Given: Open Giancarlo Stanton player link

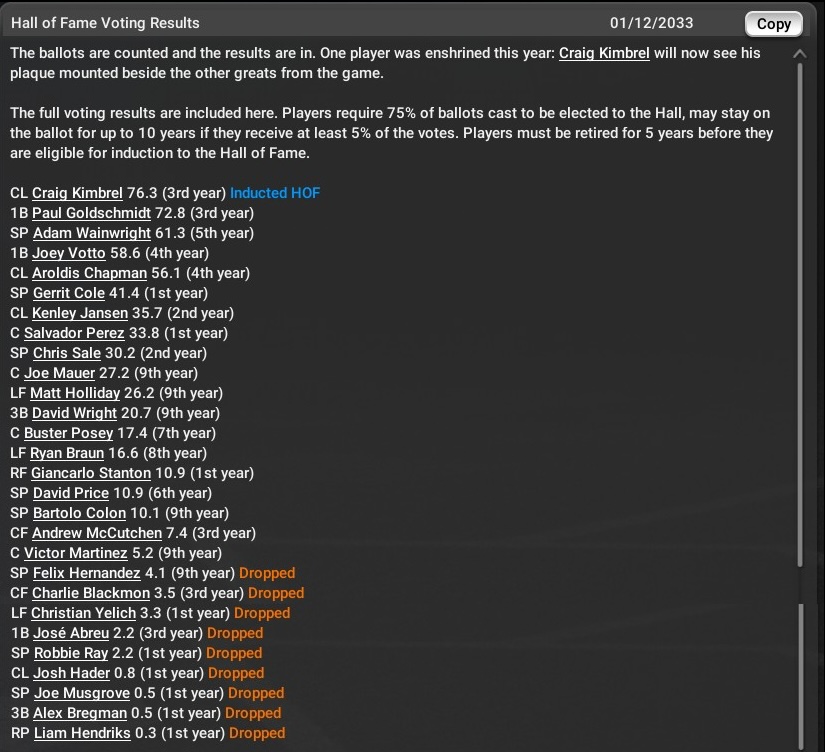Looking at the screenshot, I should pos(91,473).
